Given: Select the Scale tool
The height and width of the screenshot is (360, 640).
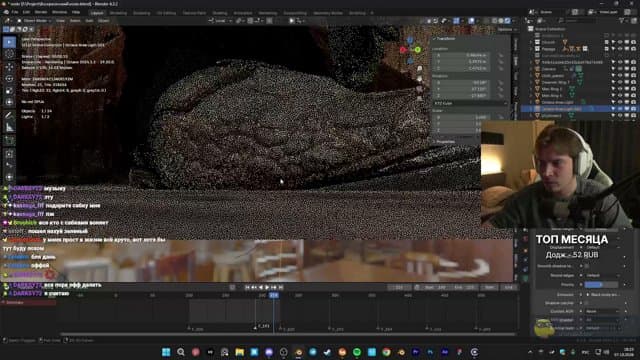Looking at the screenshot, I should point(9,91).
